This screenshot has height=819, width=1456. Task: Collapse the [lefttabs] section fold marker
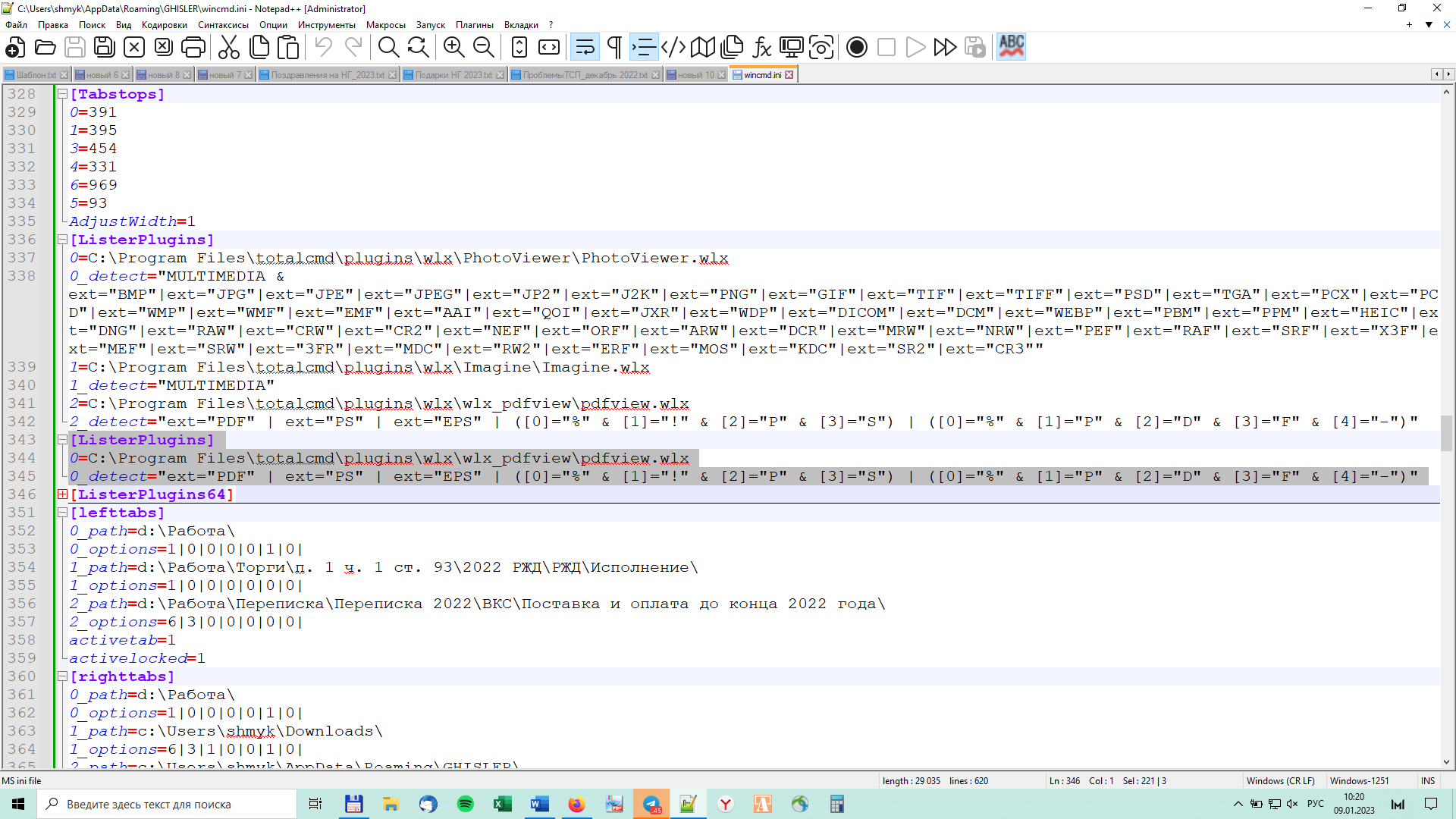point(63,513)
